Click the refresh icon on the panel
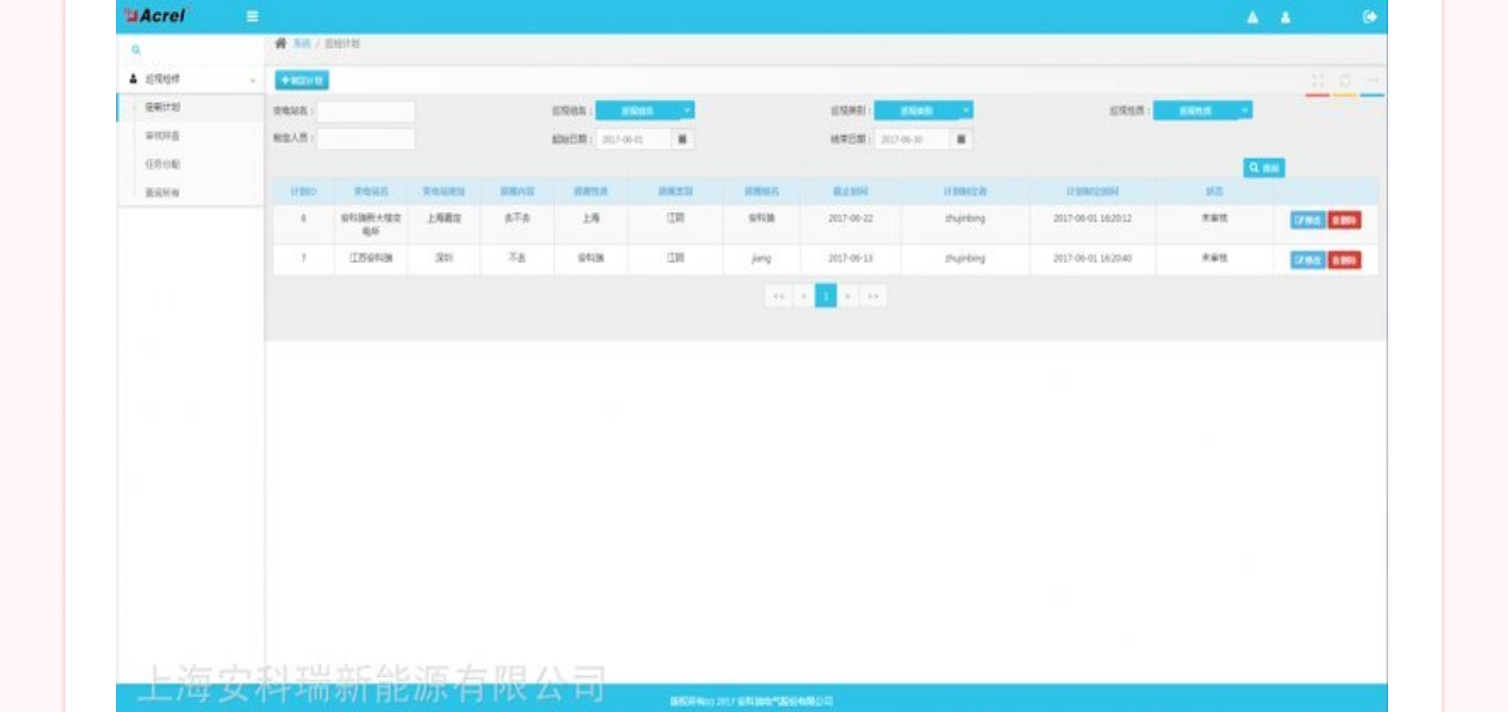The image size is (1508, 712). pyautogui.click(x=1345, y=80)
